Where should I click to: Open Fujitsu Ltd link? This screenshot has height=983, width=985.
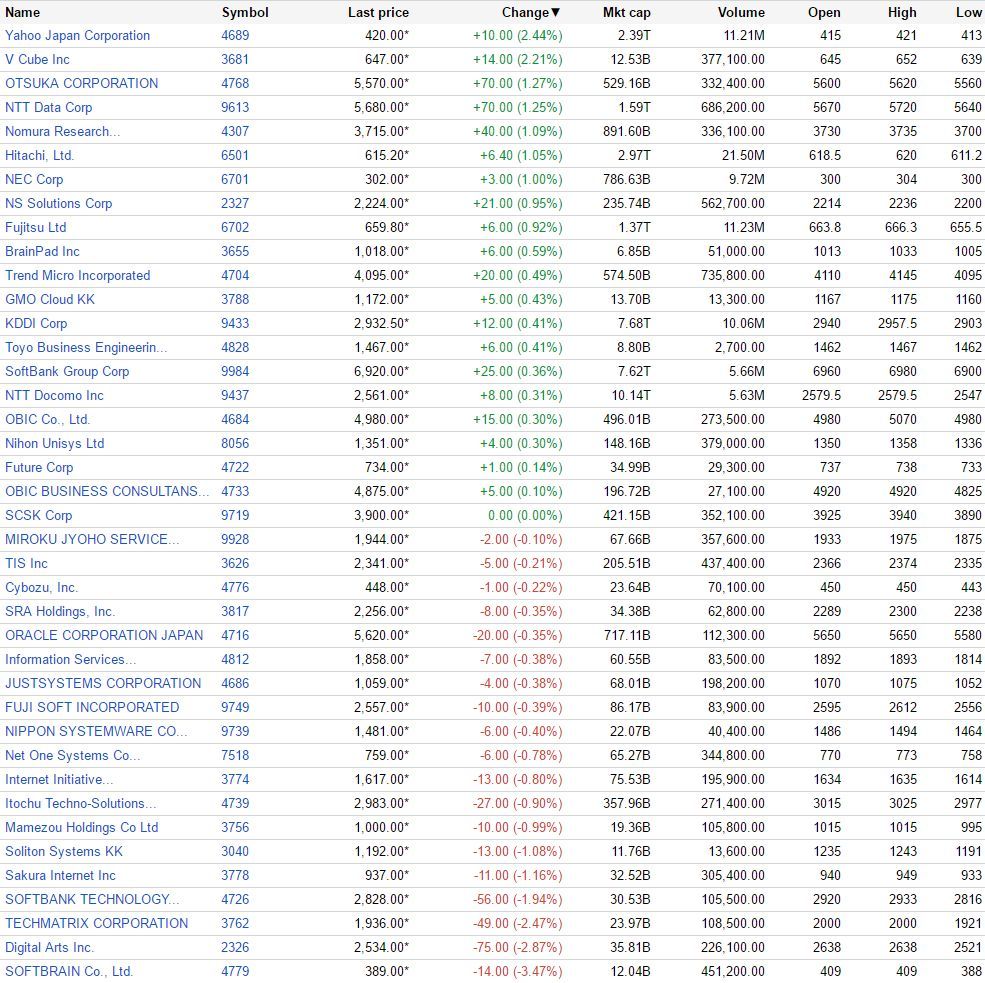35,227
